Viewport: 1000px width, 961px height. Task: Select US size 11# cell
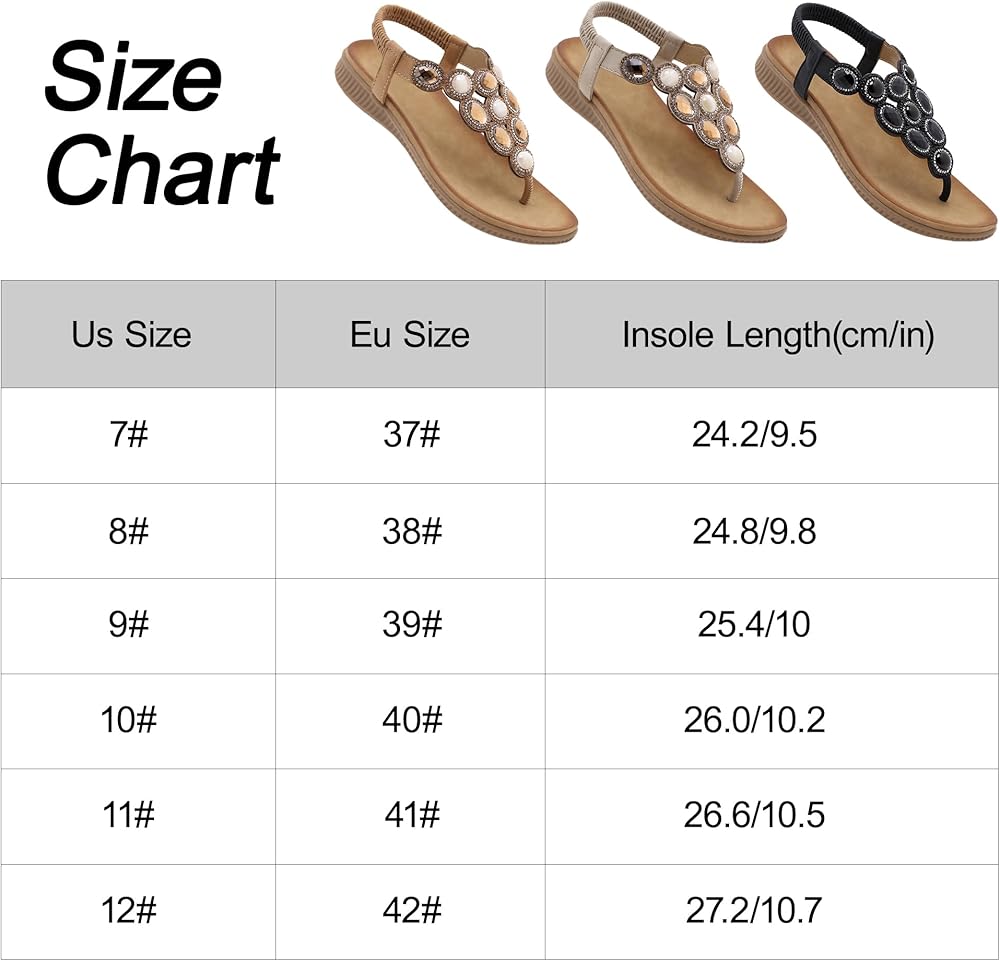129,815
